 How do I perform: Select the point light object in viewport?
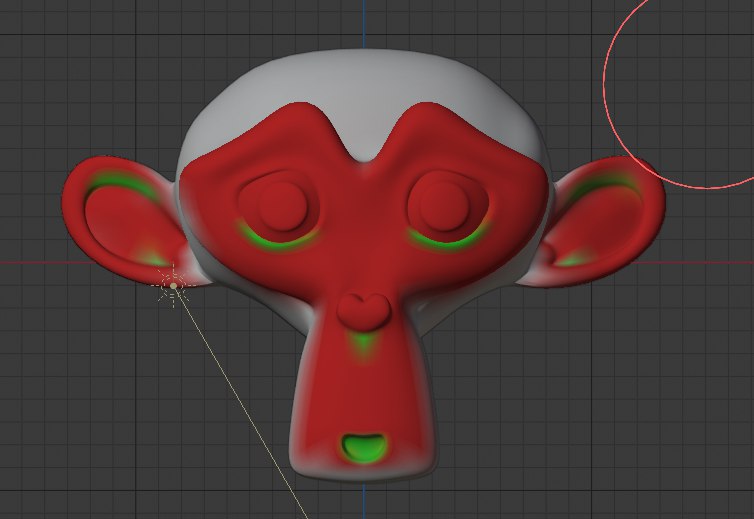pyautogui.click(x=173, y=286)
